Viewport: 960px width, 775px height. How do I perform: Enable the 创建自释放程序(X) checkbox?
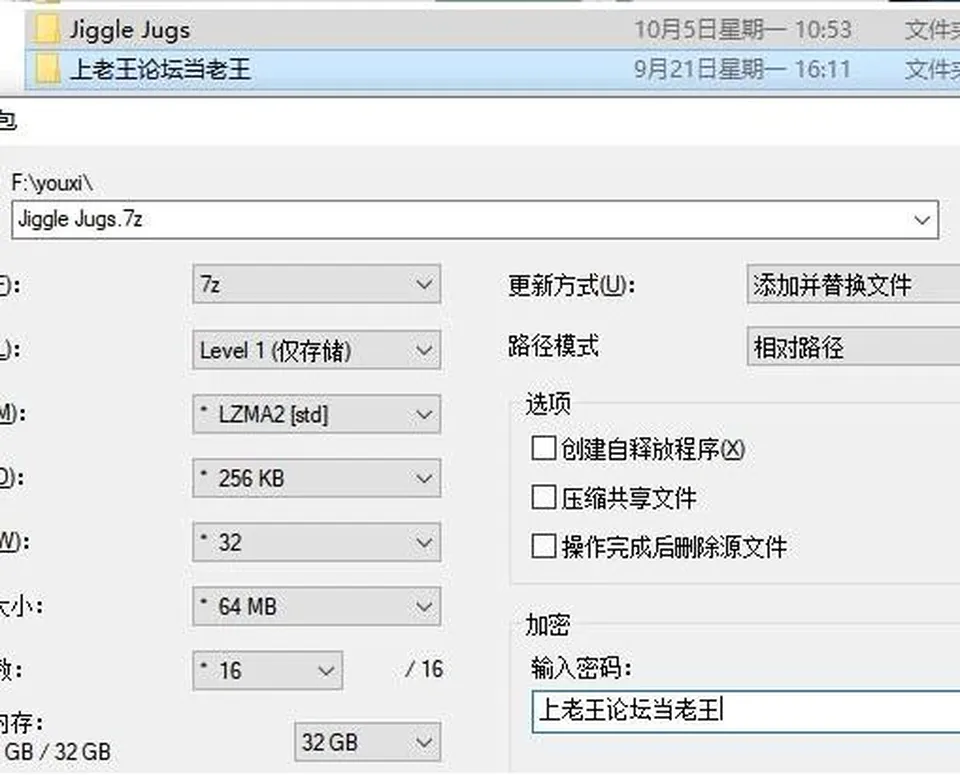pyautogui.click(x=544, y=448)
